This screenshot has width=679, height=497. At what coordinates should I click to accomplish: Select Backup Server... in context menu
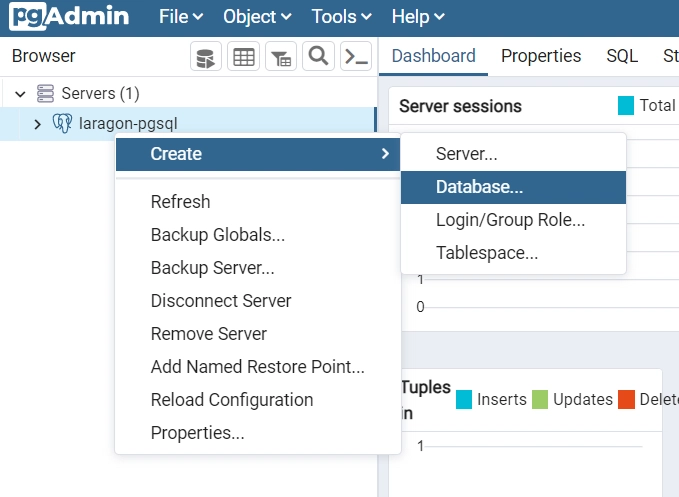coord(258,268)
